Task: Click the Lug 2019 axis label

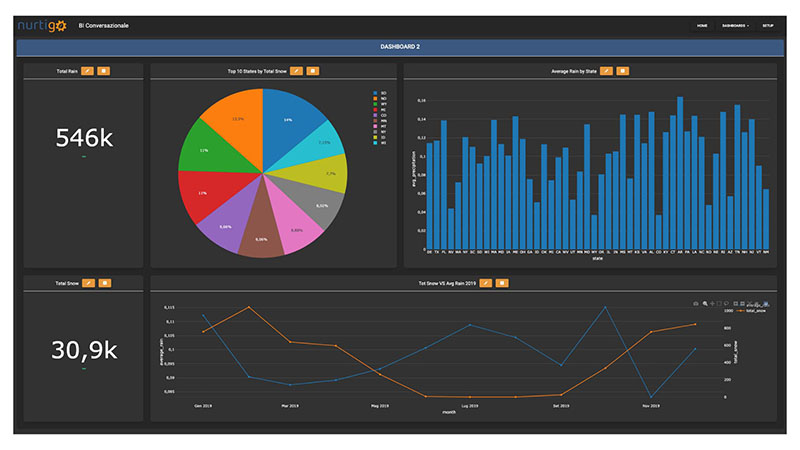Action: [x=470, y=406]
